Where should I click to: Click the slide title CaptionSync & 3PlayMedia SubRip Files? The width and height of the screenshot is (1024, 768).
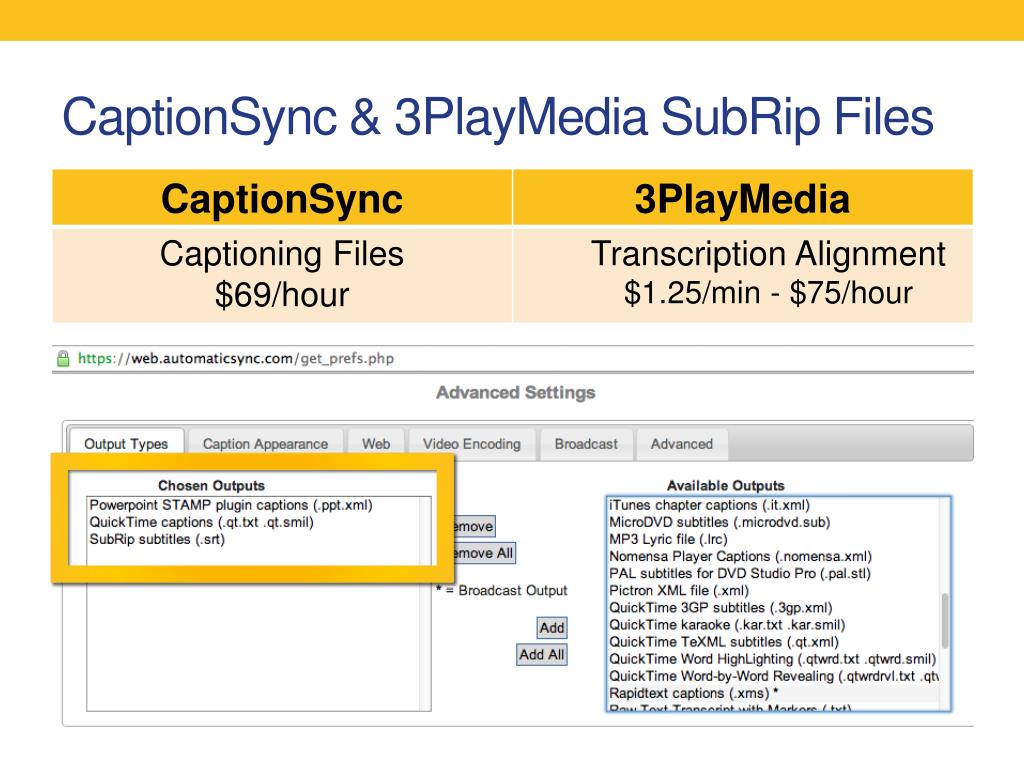pyautogui.click(x=498, y=117)
